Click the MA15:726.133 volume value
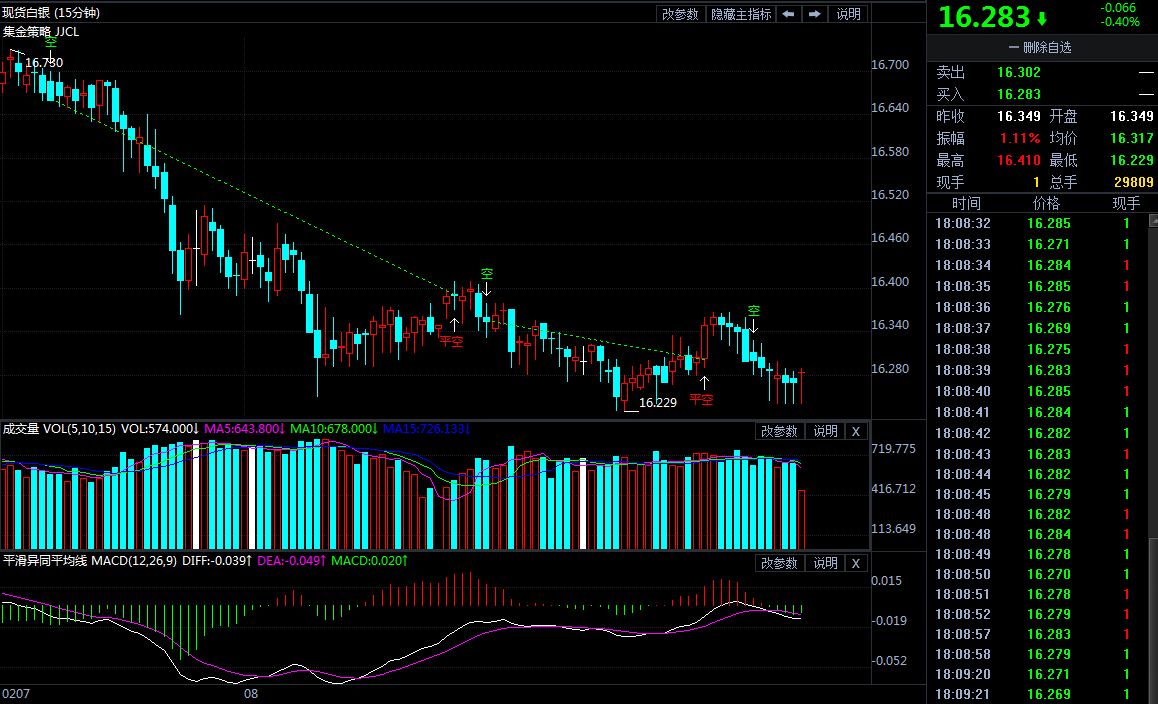 point(427,428)
